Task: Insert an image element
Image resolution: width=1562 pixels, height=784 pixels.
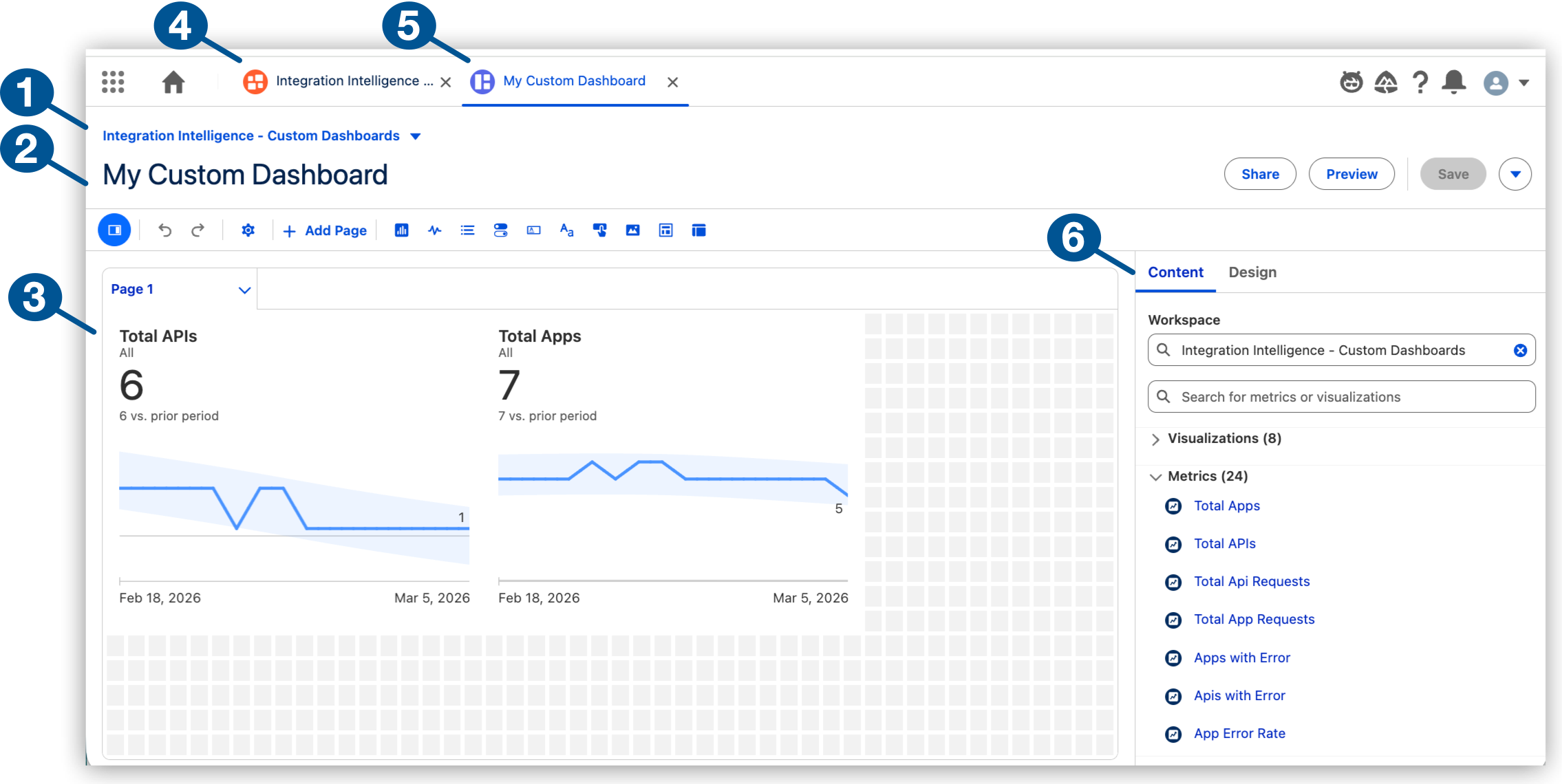Action: [632, 230]
